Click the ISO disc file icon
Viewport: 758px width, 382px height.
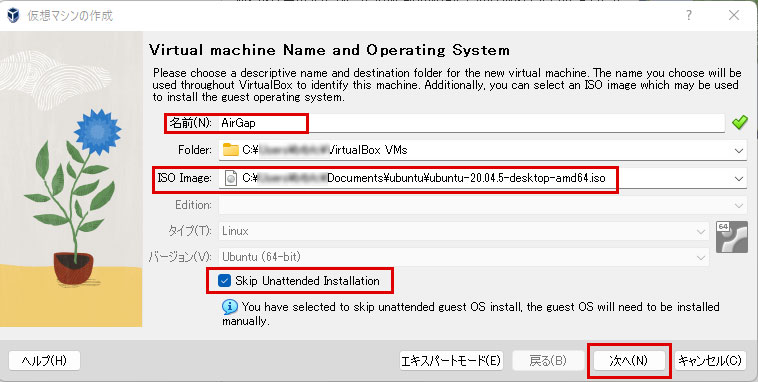click(231, 178)
